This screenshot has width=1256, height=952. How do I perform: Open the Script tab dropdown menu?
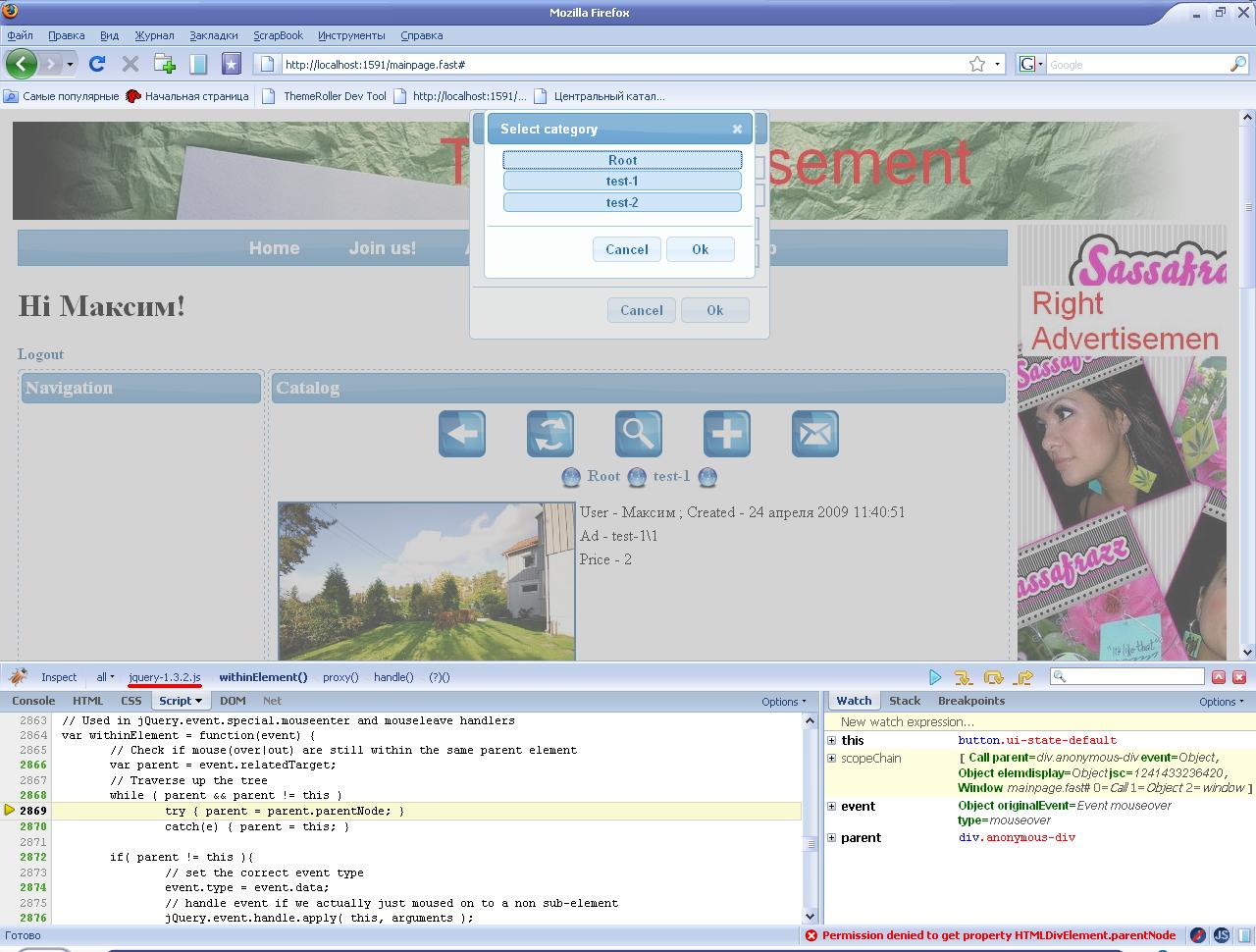click(181, 701)
